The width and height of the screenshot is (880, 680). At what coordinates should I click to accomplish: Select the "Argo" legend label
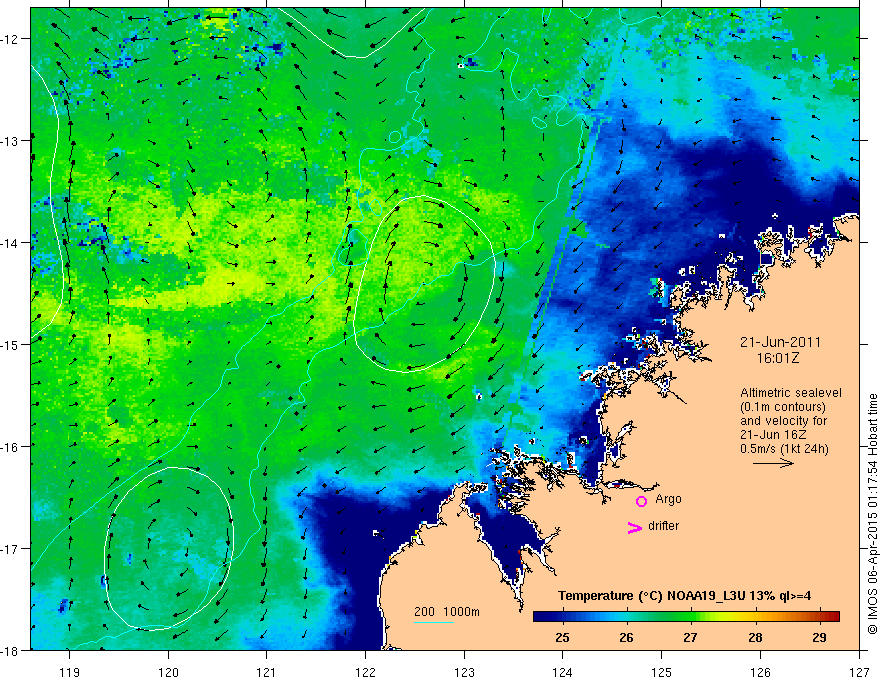[668, 499]
